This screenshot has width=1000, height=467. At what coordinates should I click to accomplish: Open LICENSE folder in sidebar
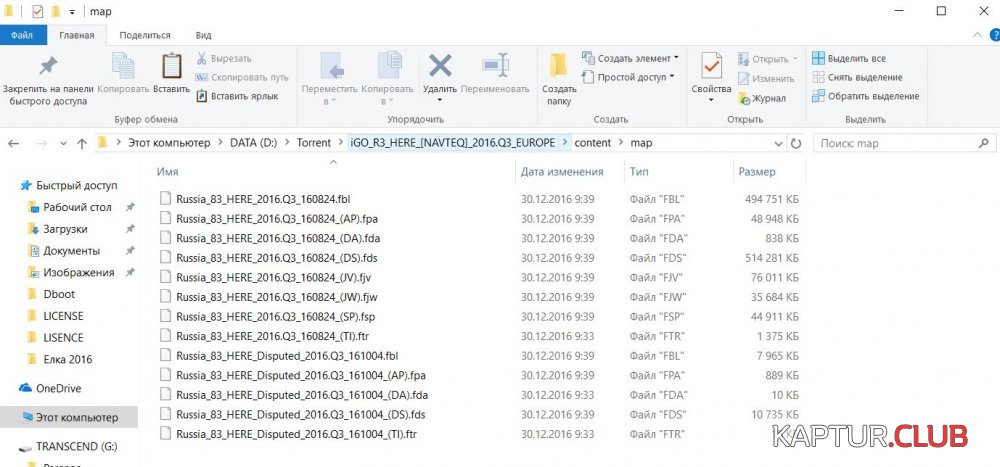[x=63, y=316]
